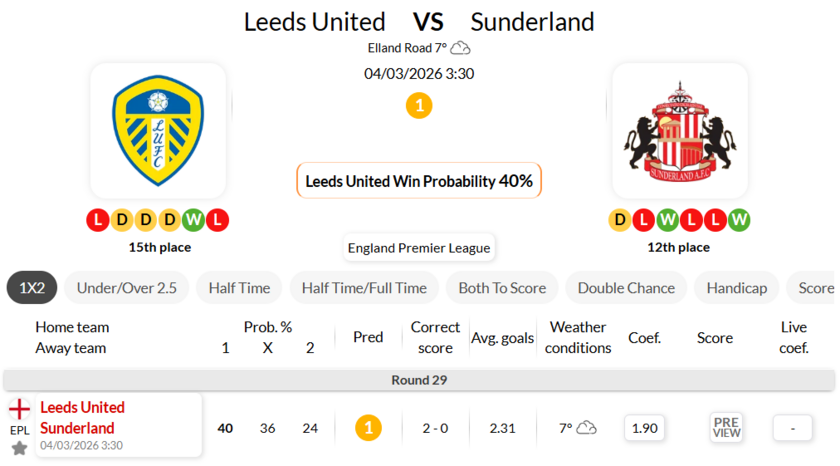Open the England Premier League link
The height and width of the screenshot is (466, 840).
point(419,248)
